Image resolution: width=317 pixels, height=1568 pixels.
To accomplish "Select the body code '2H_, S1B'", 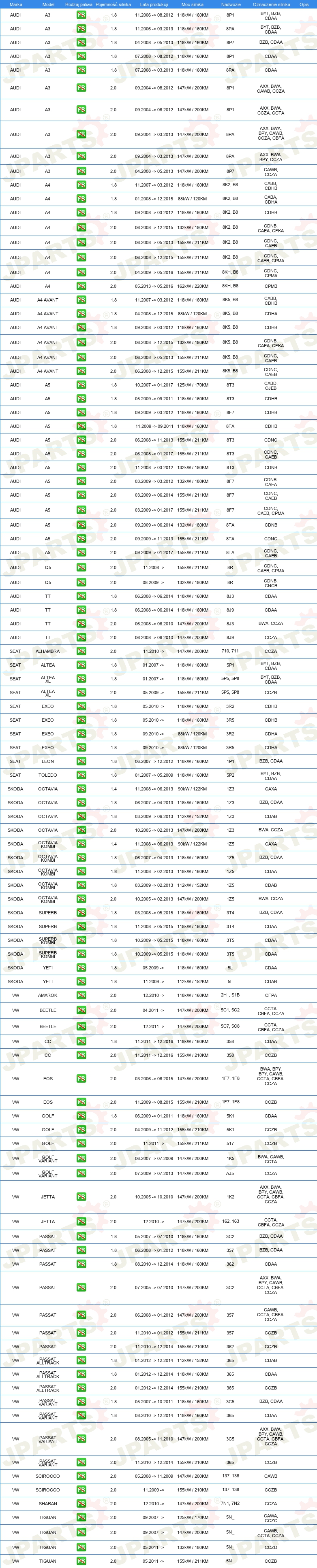I will (230, 995).
